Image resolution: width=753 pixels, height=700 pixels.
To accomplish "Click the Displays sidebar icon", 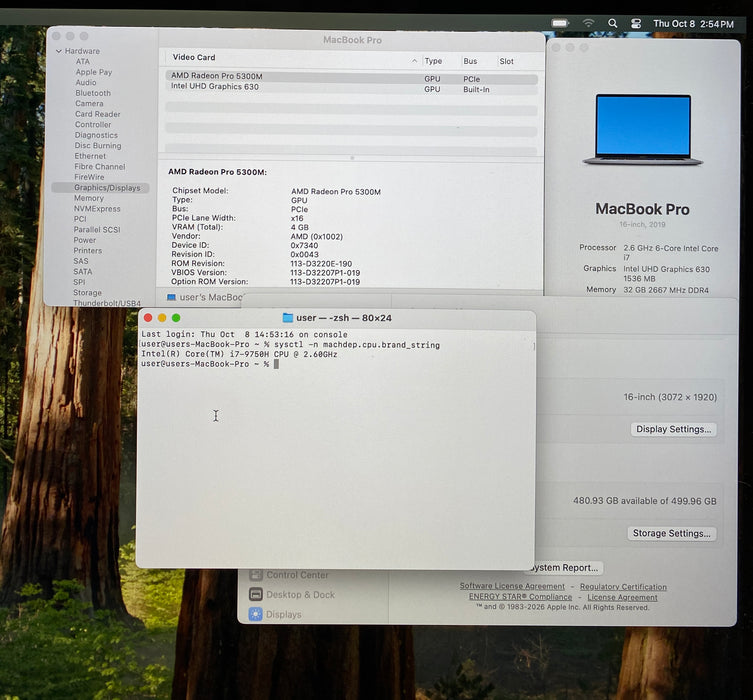I will pyautogui.click(x=255, y=614).
